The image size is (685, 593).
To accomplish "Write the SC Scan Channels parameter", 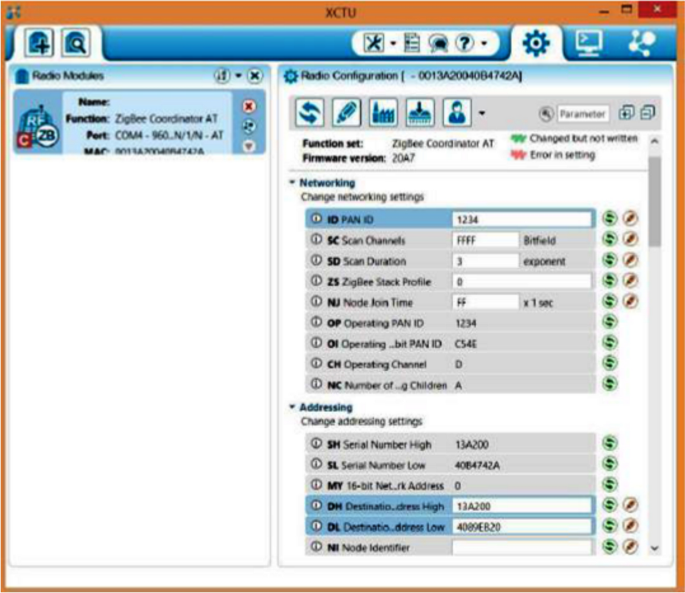I will pos(630,239).
